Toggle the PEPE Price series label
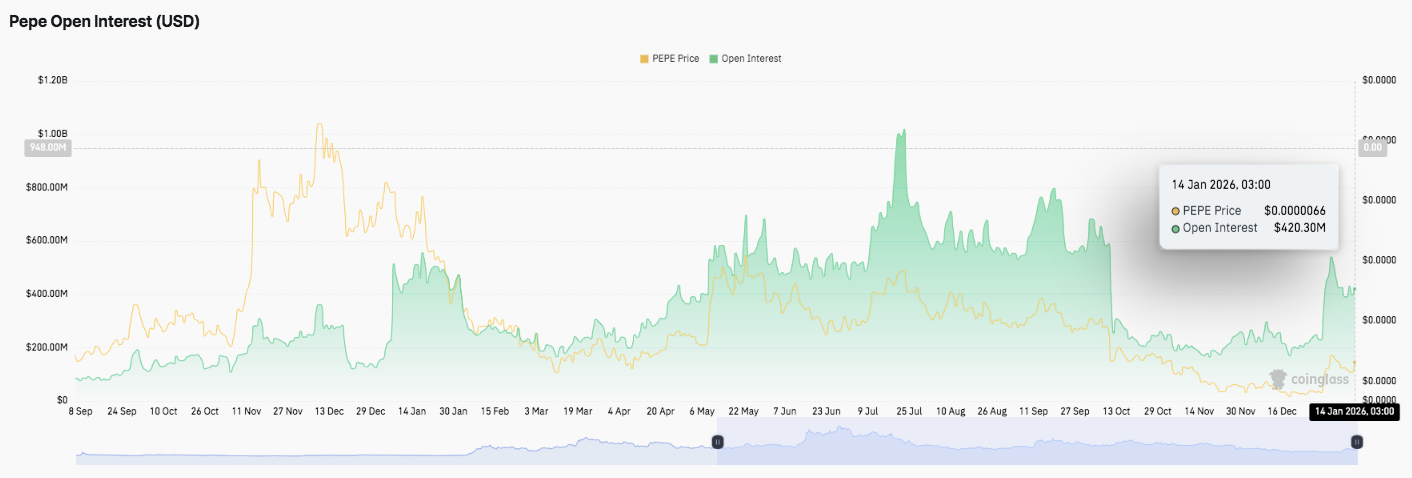Viewport: 1412px width, 478px height. [675, 59]
